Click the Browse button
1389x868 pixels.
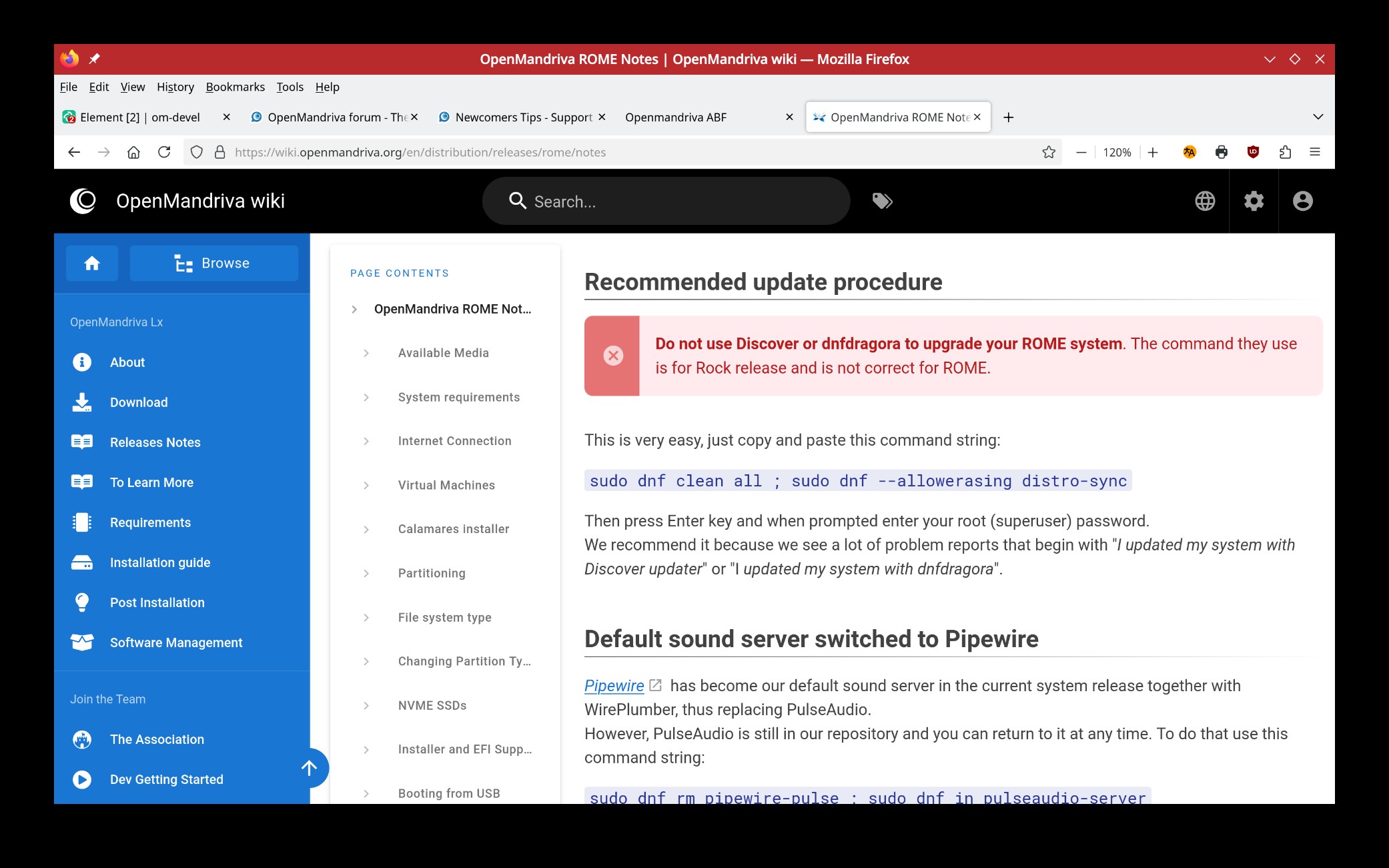click(x=213, y=263)
